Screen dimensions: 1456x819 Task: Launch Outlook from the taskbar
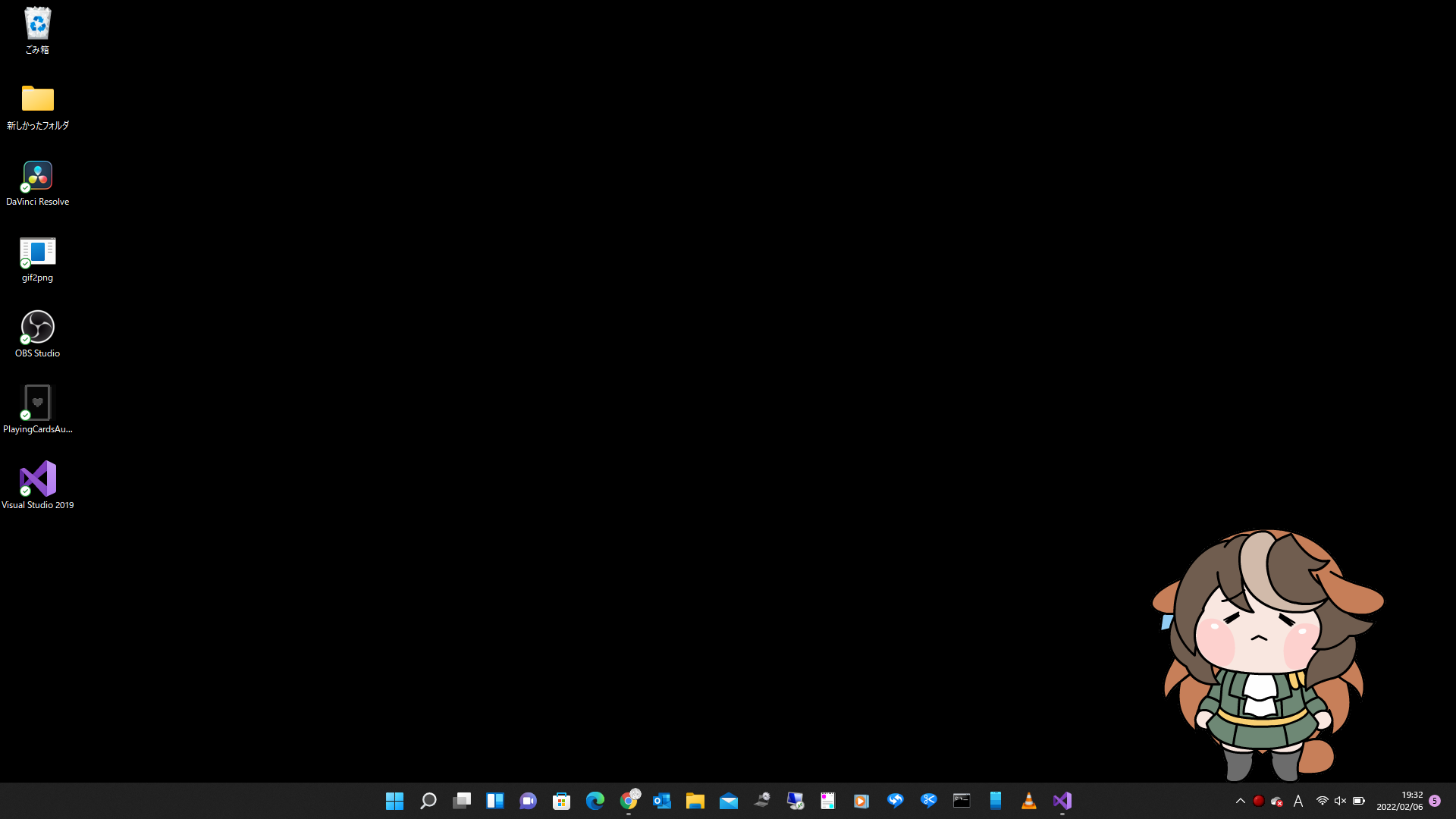pyautogui.click(x=661, y=801)
